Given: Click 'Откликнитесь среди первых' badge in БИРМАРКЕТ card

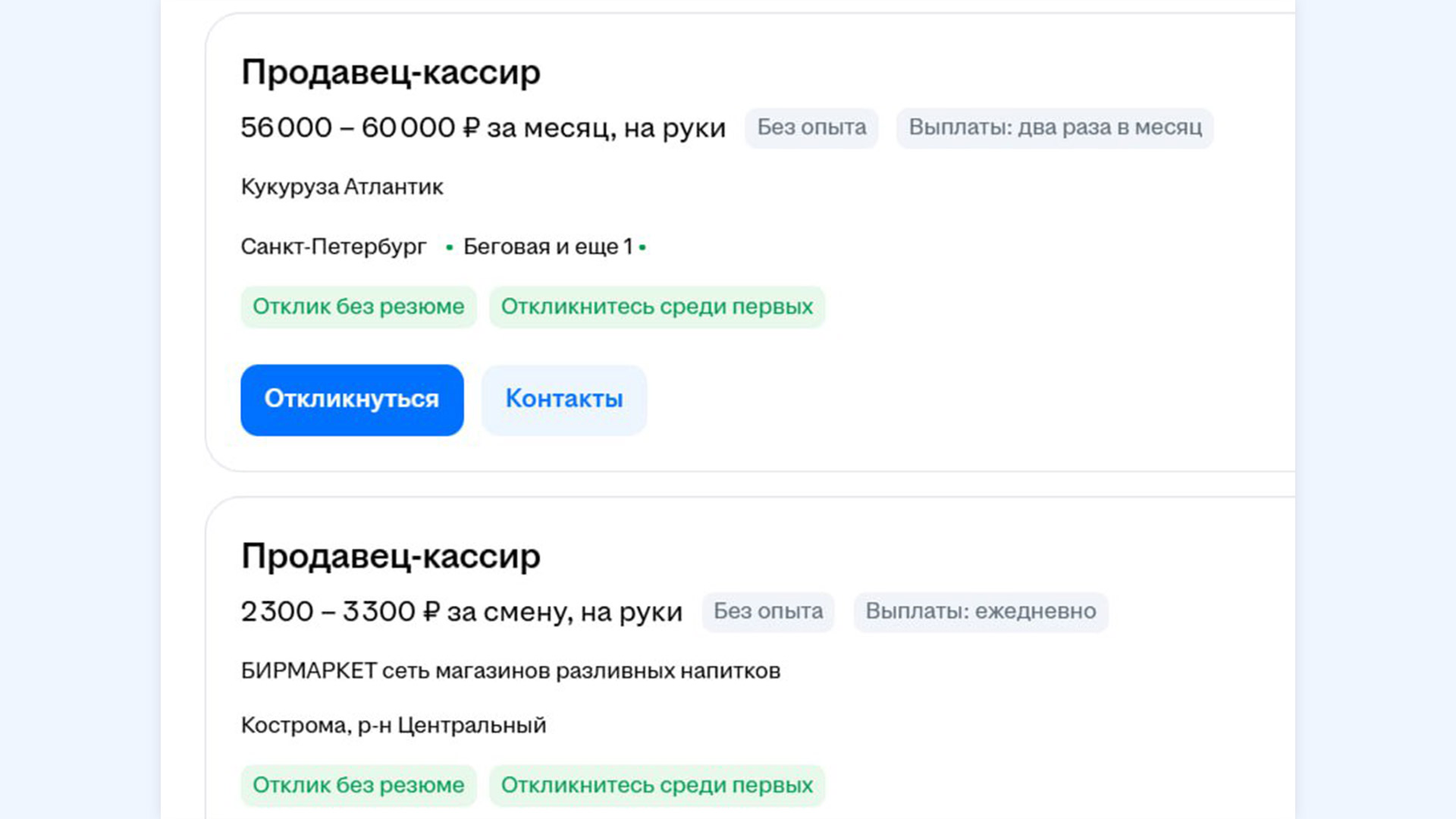Looking at the screenshot, I should 657,786.
